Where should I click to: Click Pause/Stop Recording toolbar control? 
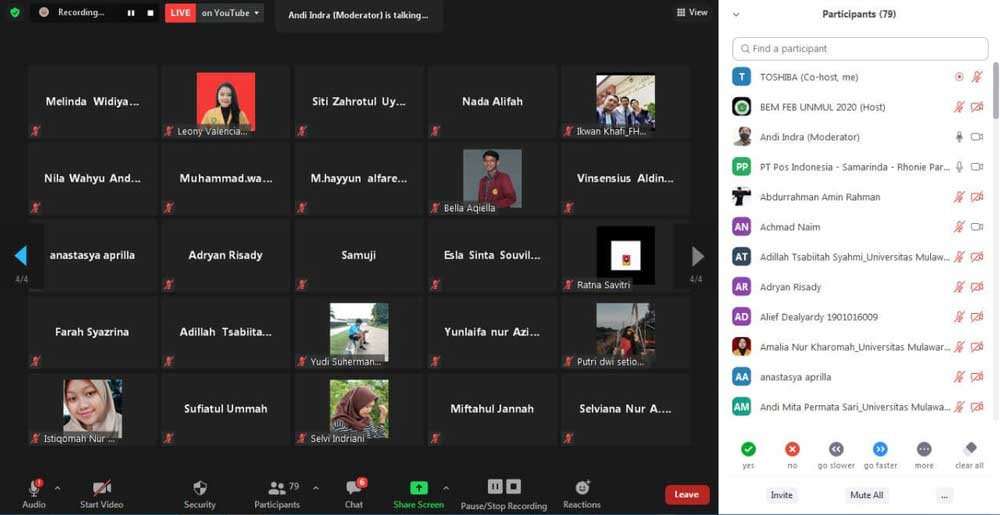tap(504, 494)
